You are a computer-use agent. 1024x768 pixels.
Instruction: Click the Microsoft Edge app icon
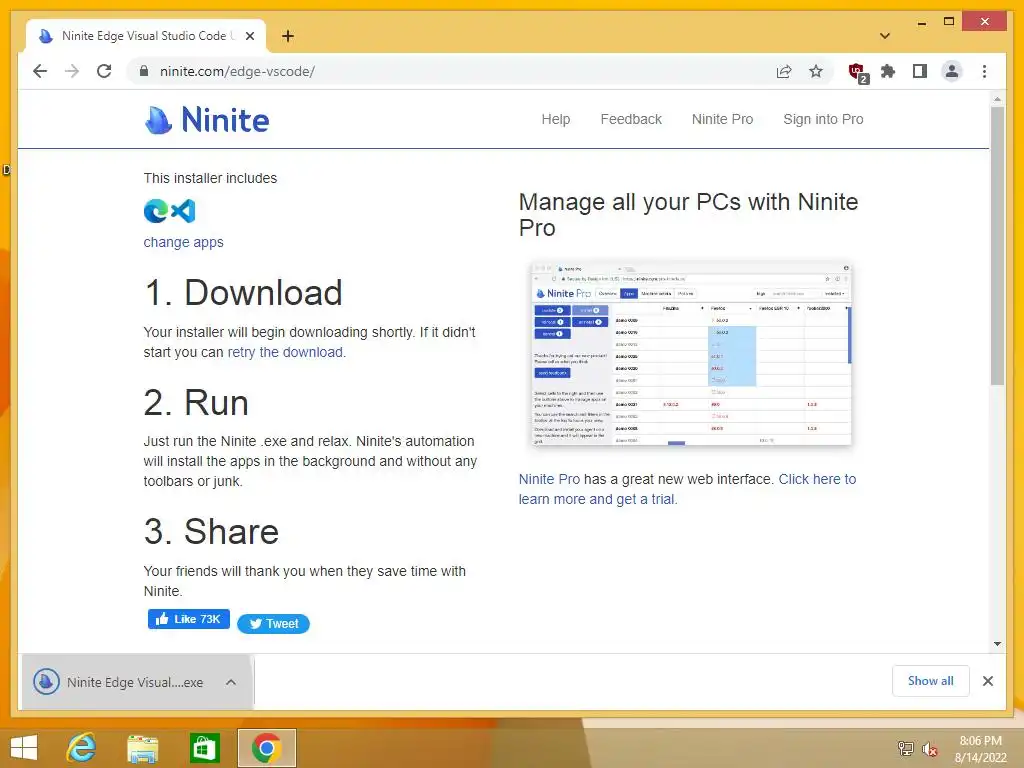coord(156,211)
